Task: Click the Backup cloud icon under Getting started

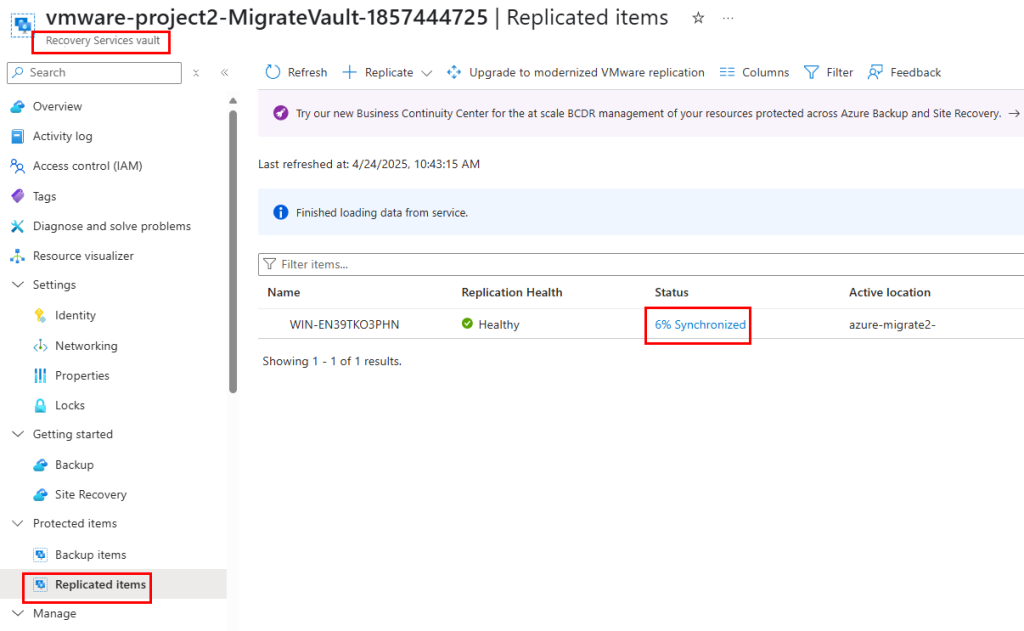Action: point(40,465)
